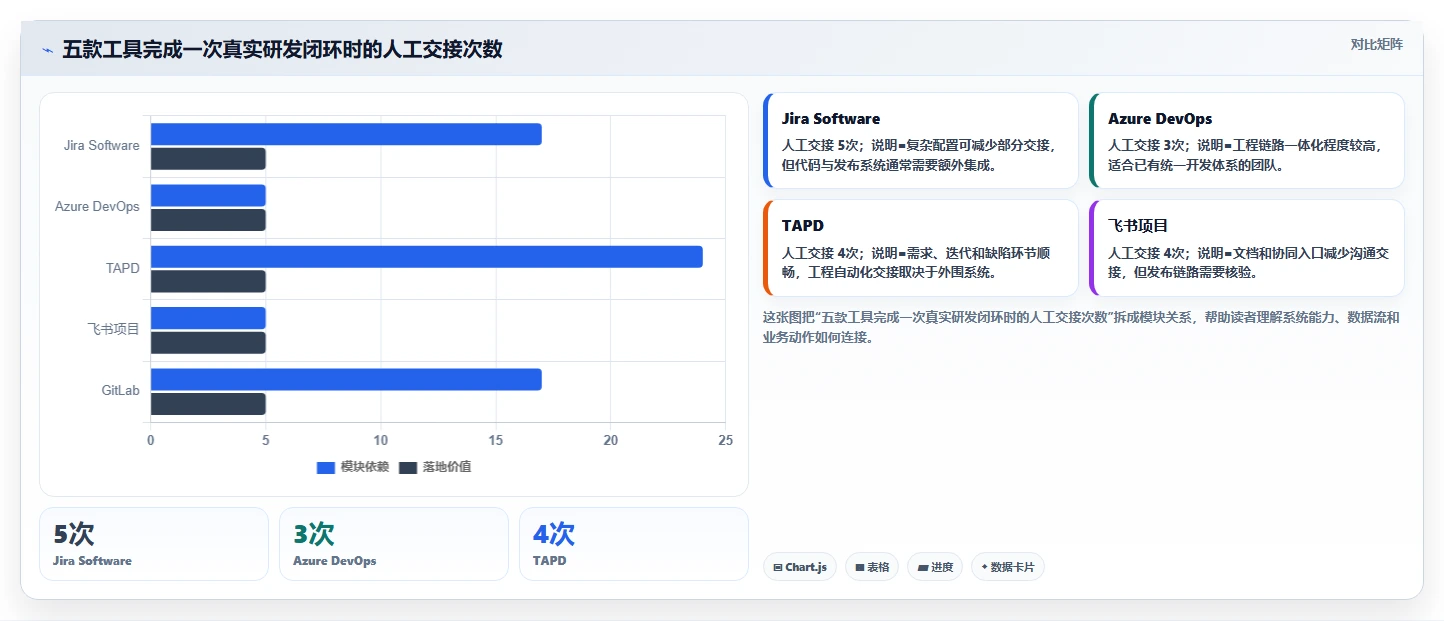This screenshot has height=621, width=1444.
Task: Click the GitLab axis label
Action: (121, 391)
